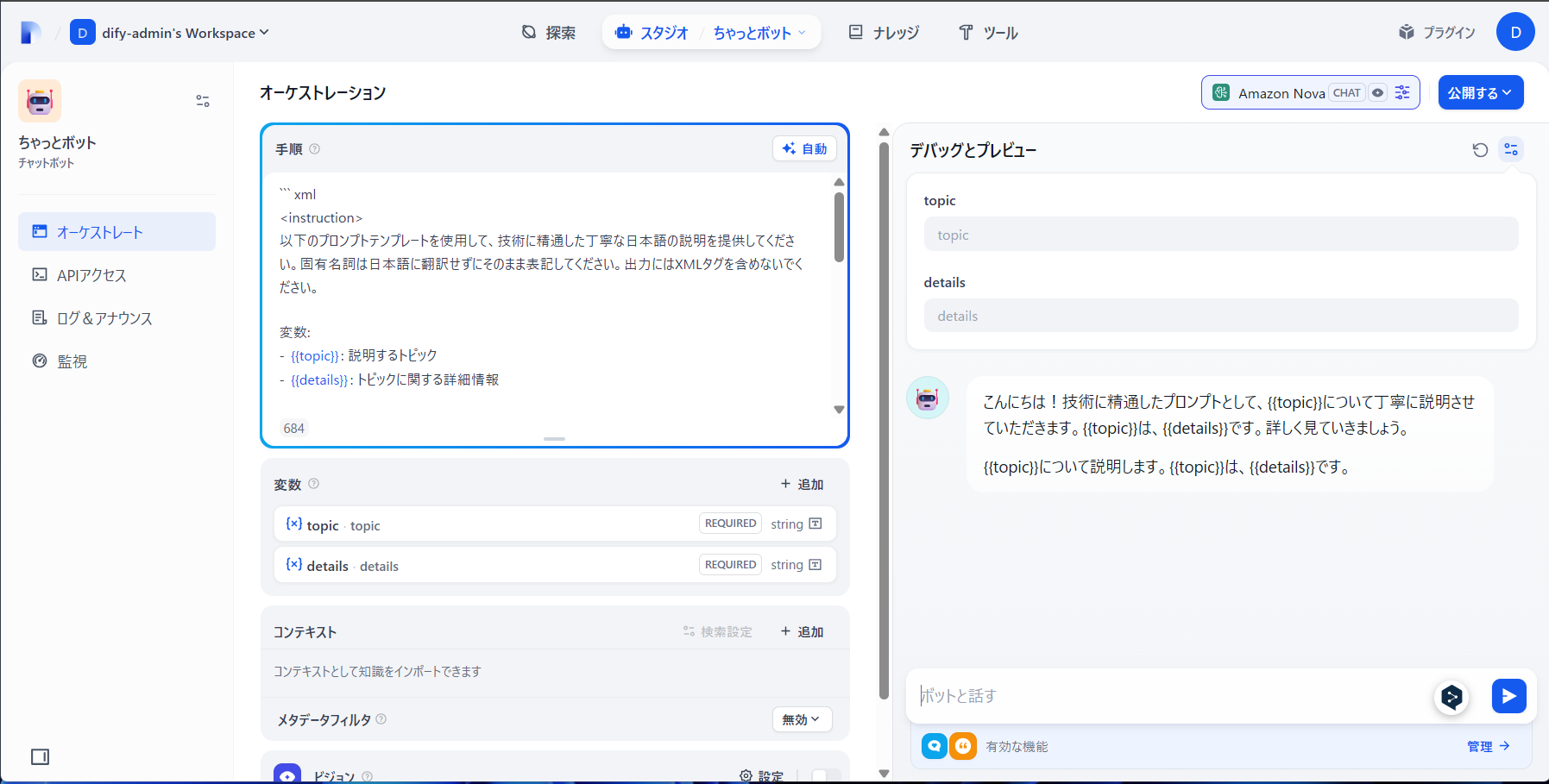Click the bot avatar in chat
The height and width of the screenshot is (784, 1549).
(x=928, y=398)
